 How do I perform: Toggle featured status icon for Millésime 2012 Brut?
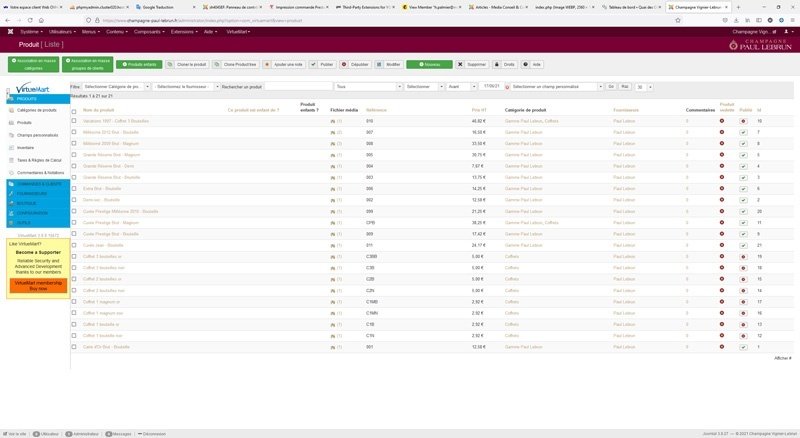[722, 132]
